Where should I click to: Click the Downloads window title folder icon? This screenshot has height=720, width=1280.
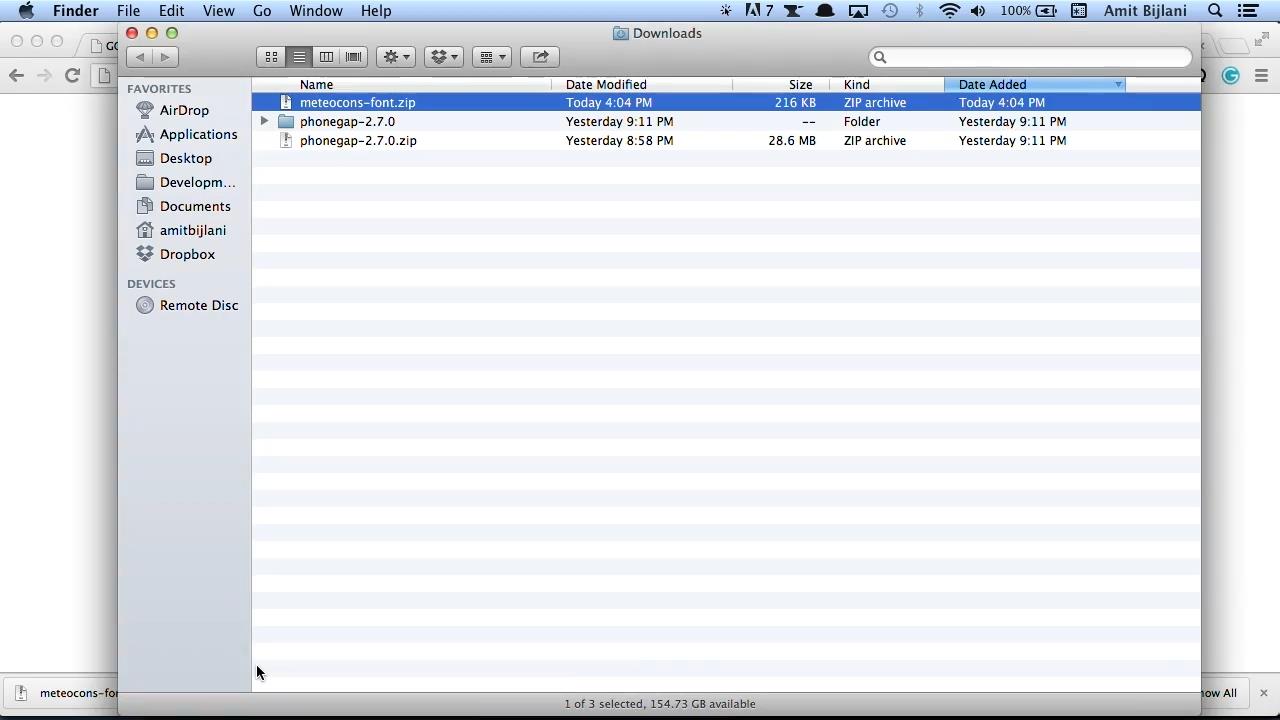(621, 33)
